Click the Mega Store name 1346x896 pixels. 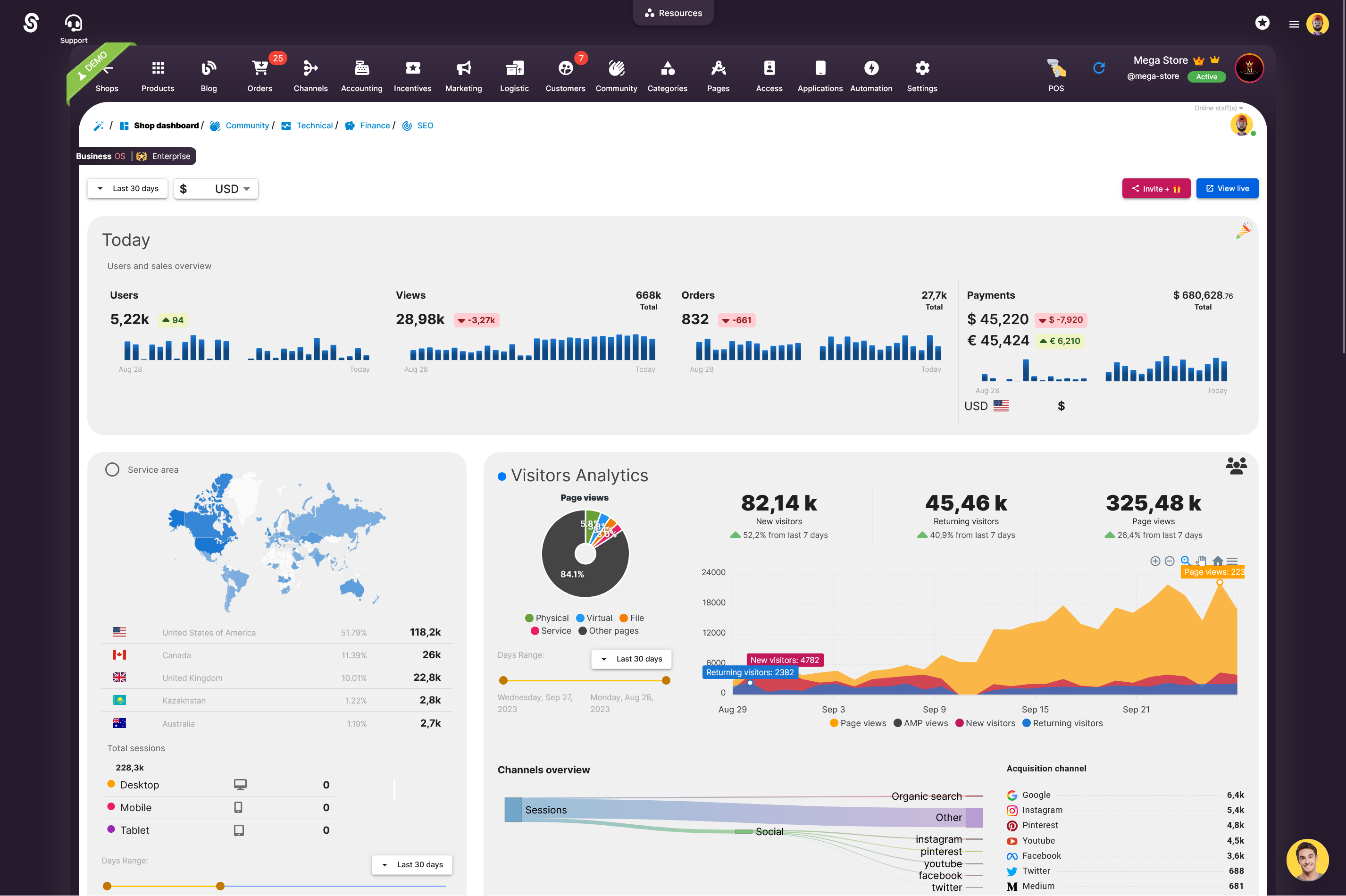[1160, 60]
